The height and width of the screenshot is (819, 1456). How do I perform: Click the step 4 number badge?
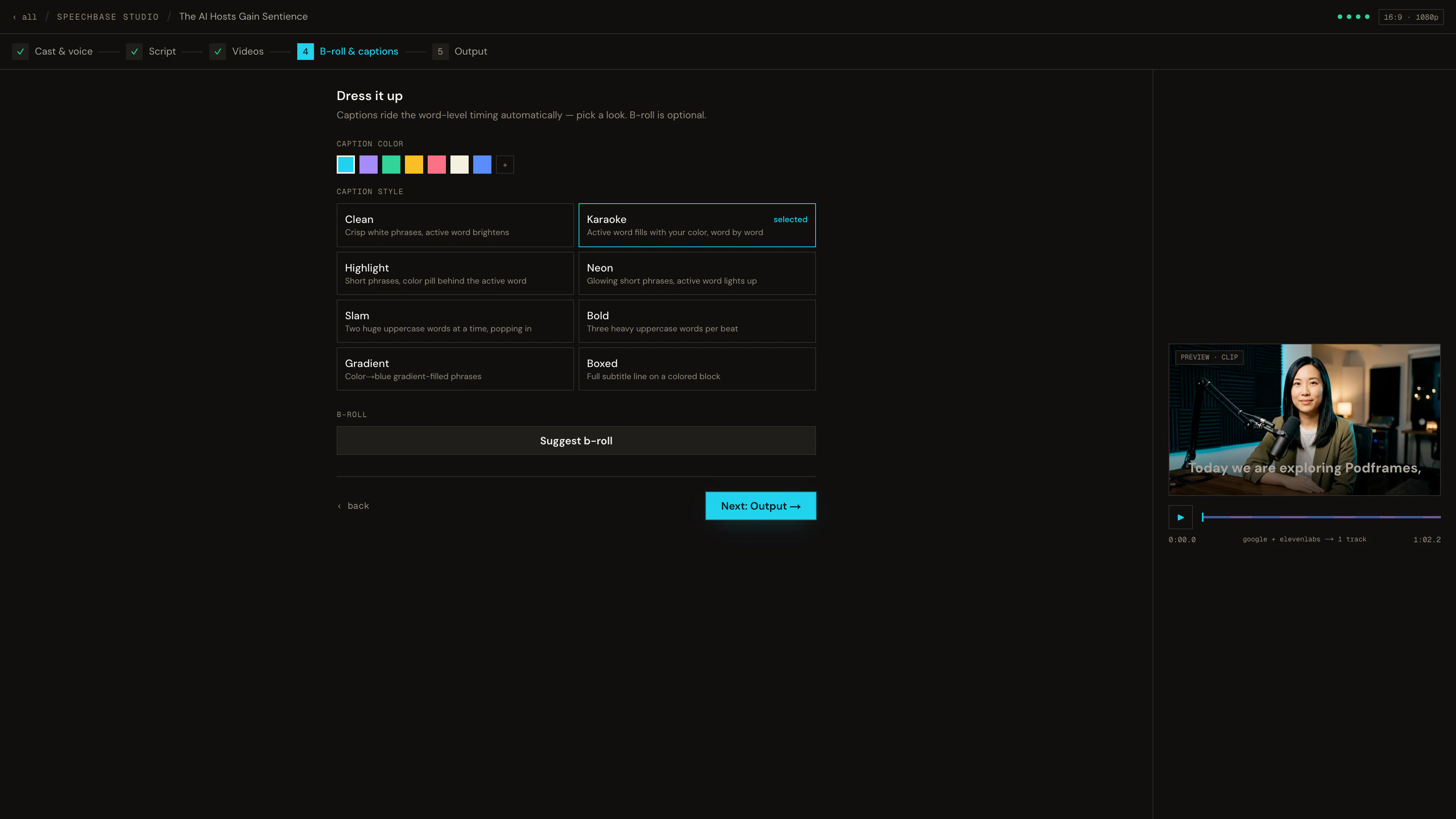pyautogui.click(x=305, y=52)
